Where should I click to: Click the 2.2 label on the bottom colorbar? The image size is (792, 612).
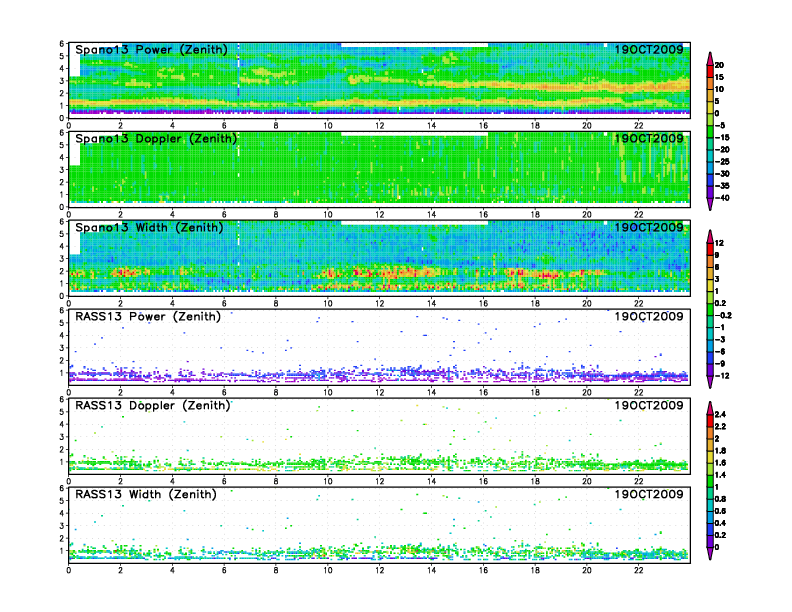[x=720, y=426]
